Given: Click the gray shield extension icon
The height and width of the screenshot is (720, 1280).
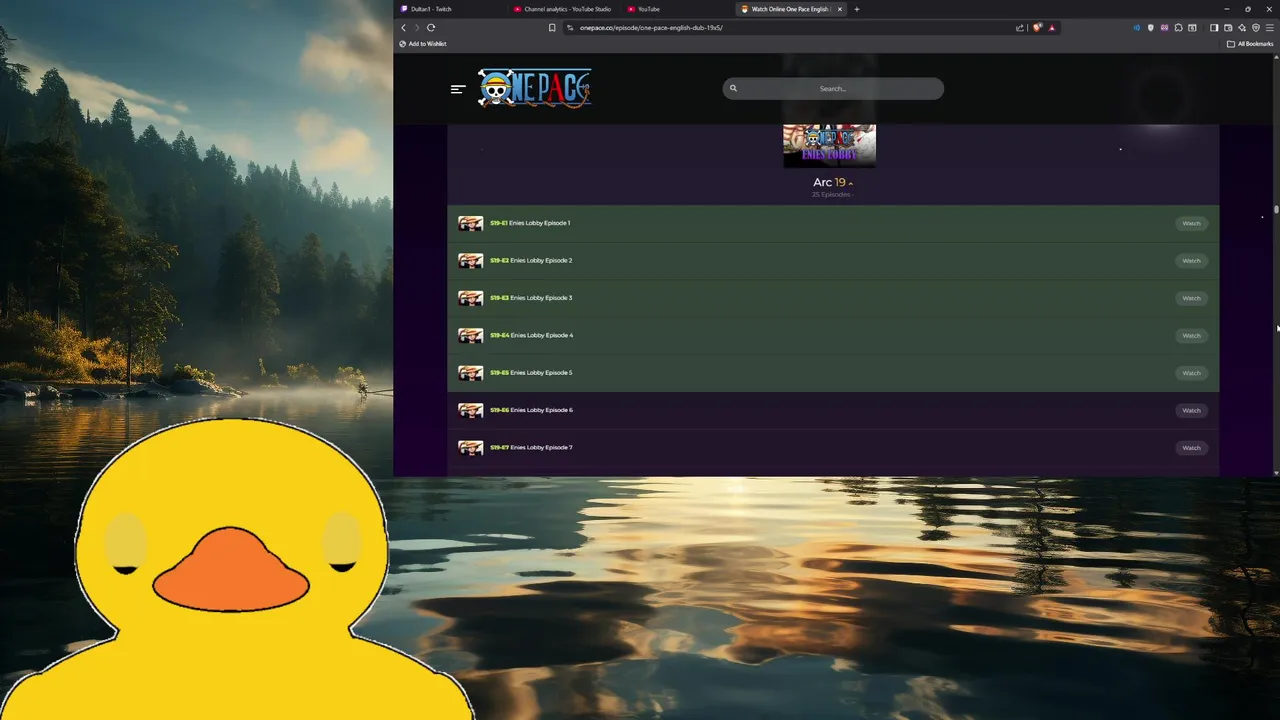Looking at the screenshot, I should 1151,28.
